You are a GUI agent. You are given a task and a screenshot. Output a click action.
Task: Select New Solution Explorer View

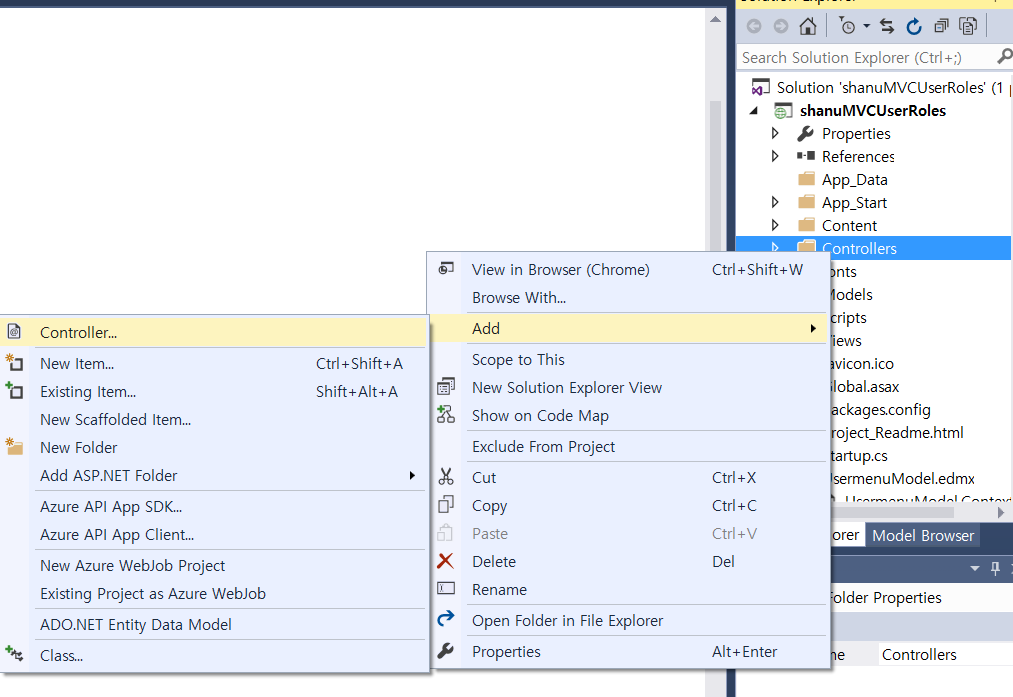[x=629, y=388]
